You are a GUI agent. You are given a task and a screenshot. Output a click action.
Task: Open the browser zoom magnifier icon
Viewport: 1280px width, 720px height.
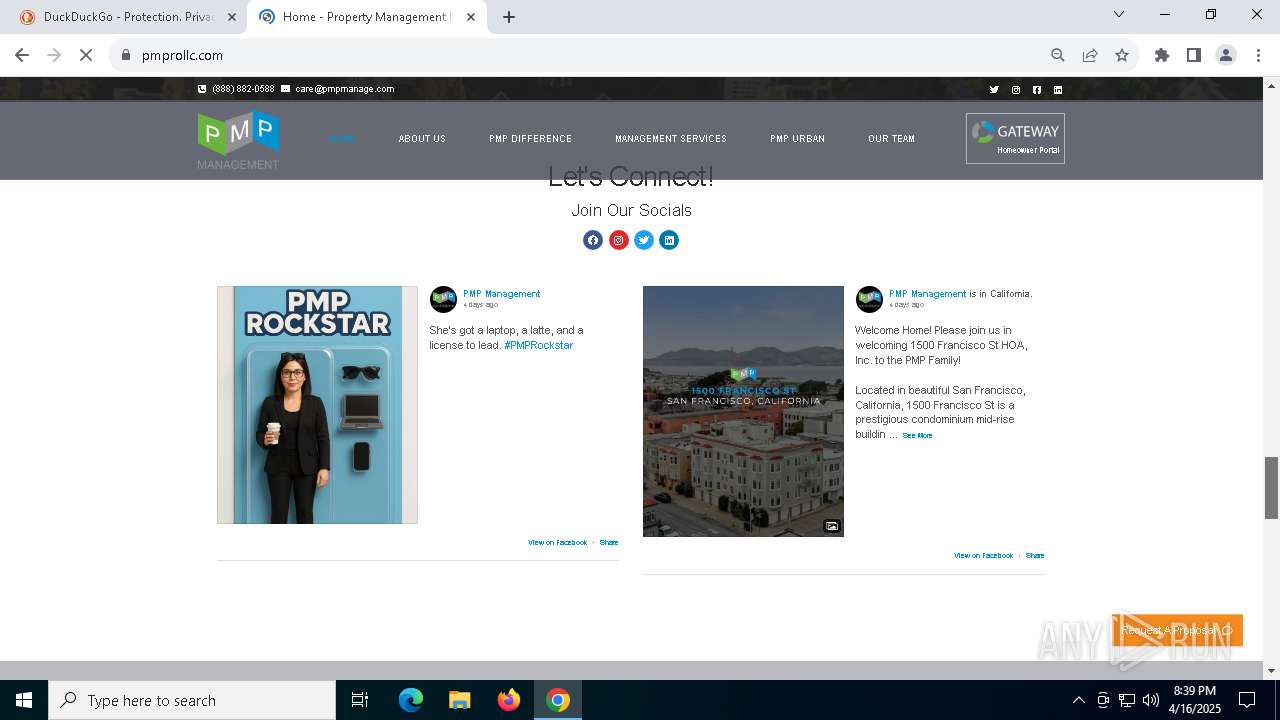click(1058, 55)
